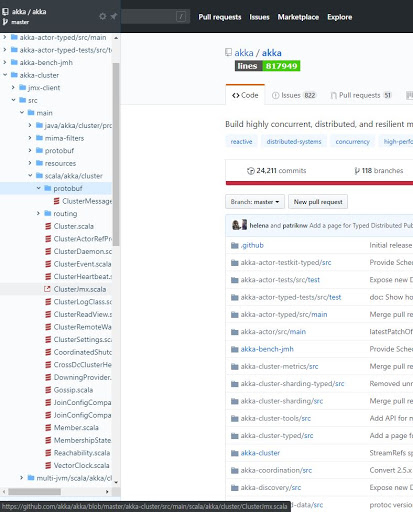Expand the mima-filters tree folder
Screen dimensions: 413x512
30,137
